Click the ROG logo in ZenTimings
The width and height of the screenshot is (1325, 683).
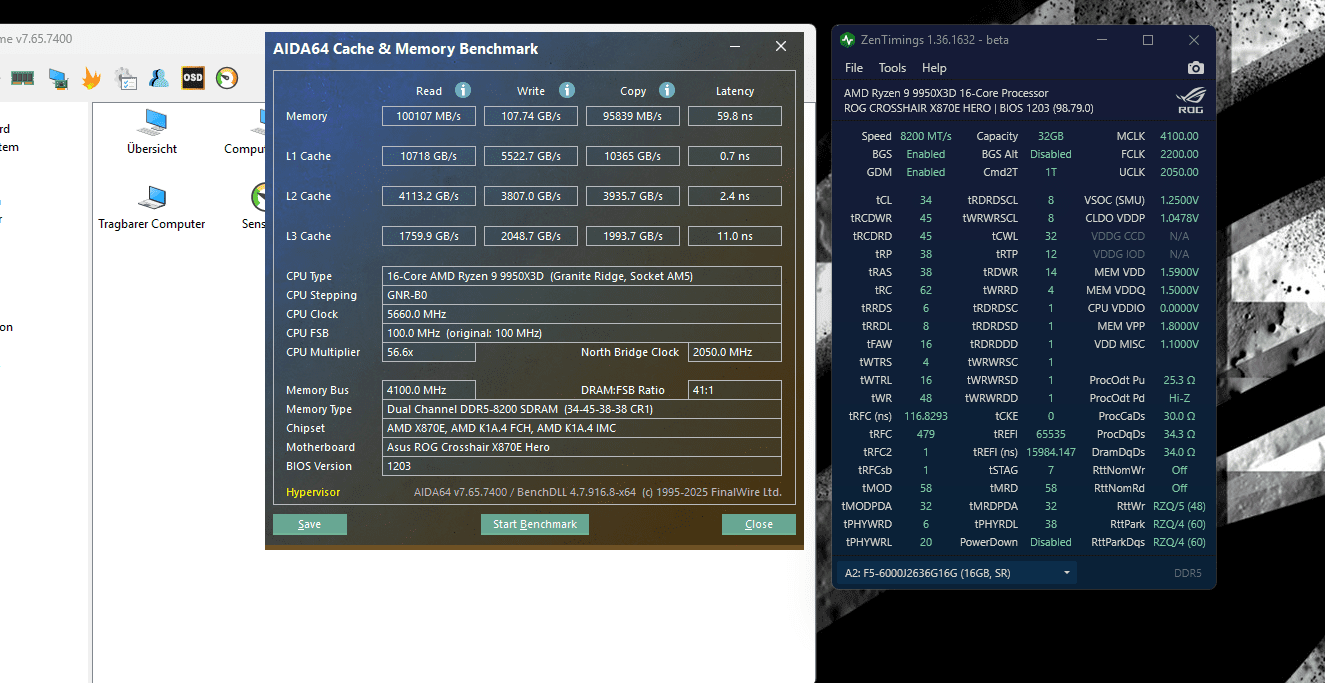pyautogui.click(x=1191, y=100)
